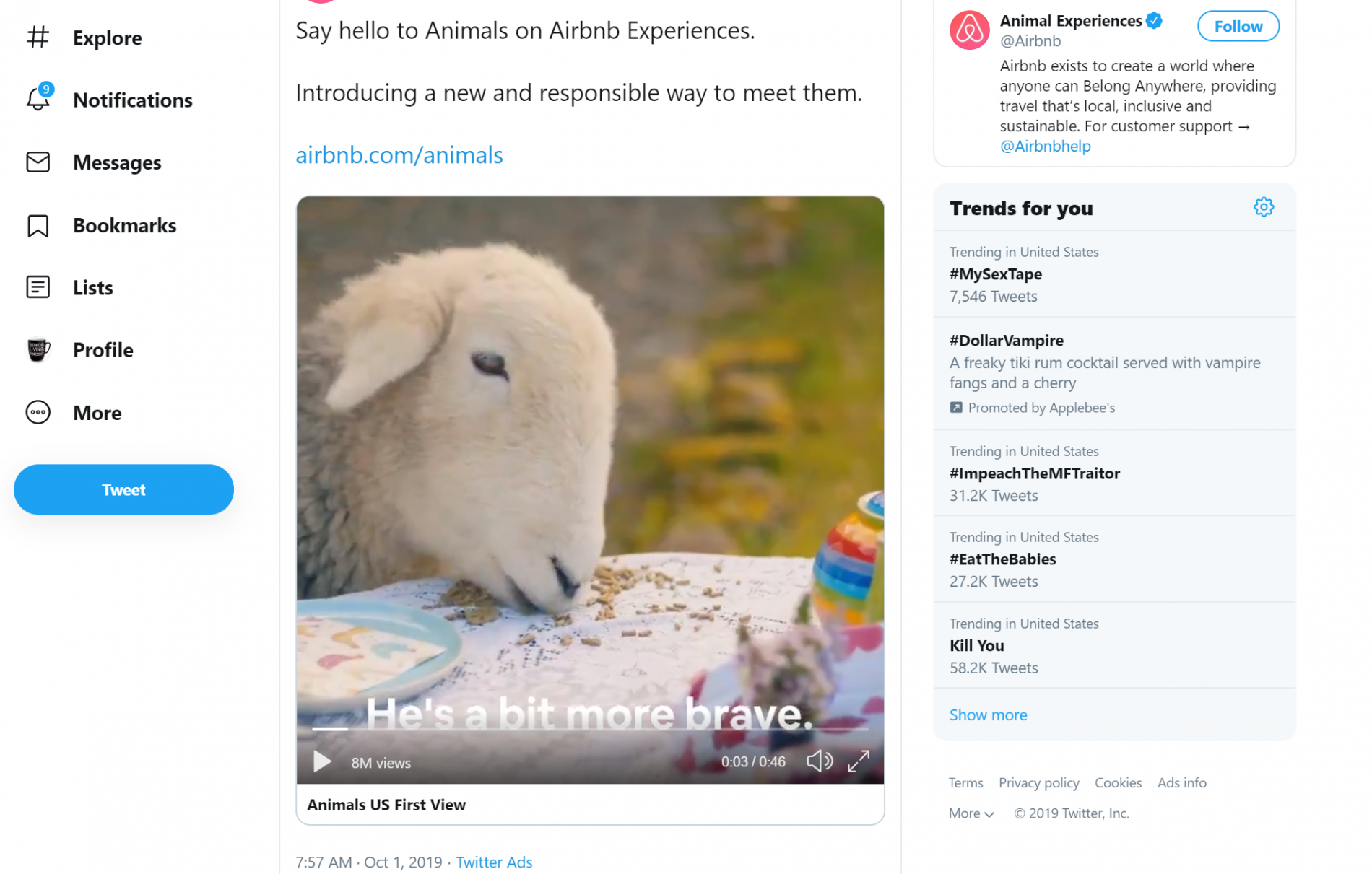Open the airbnb.com/animals link
The height and width of the screenshot is (874, 1372).
[x=399, y=154]
